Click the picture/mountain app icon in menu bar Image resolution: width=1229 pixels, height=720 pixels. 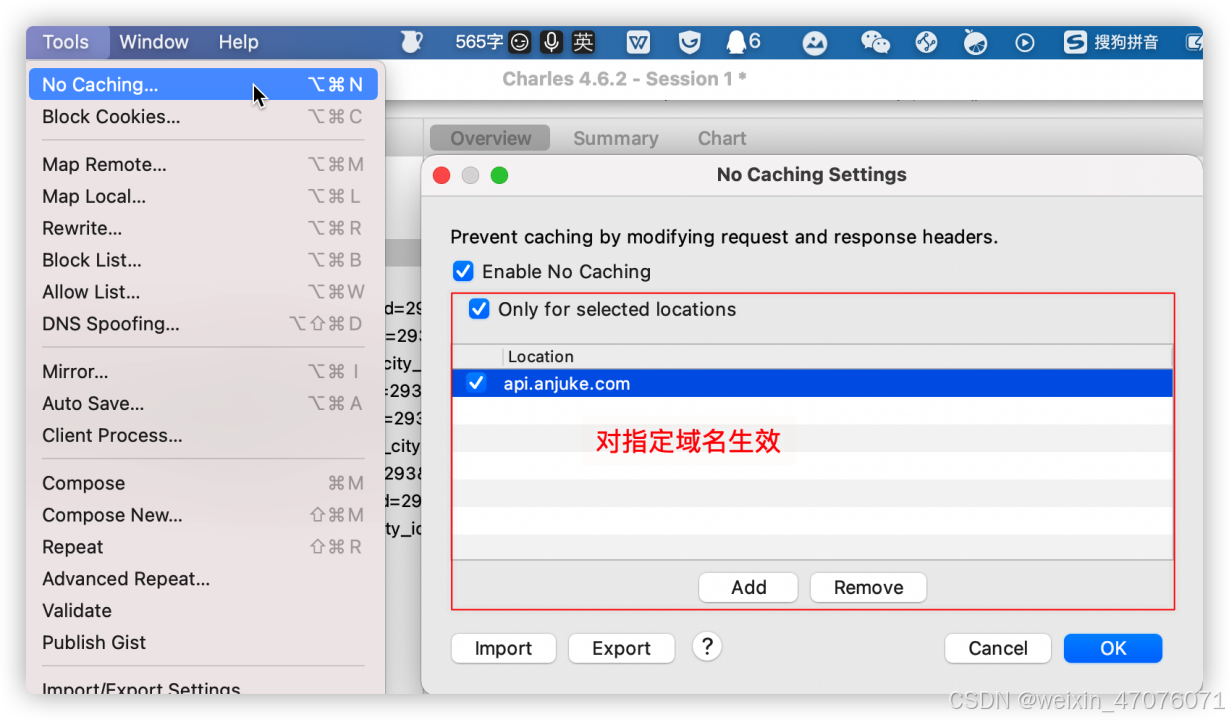pos(816,42)
